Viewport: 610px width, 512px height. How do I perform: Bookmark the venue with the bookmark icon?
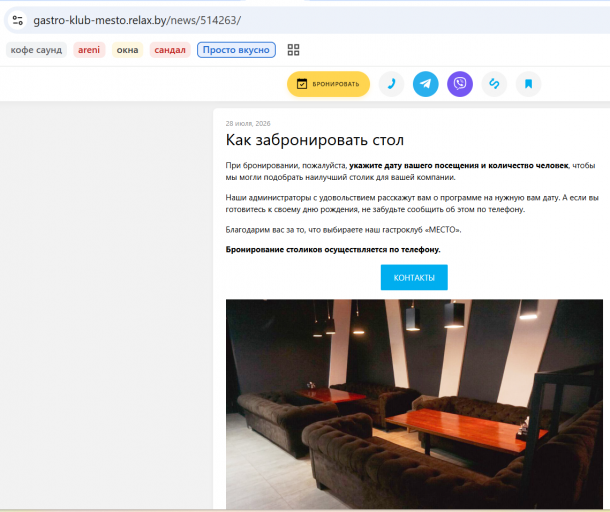(528, 84)
